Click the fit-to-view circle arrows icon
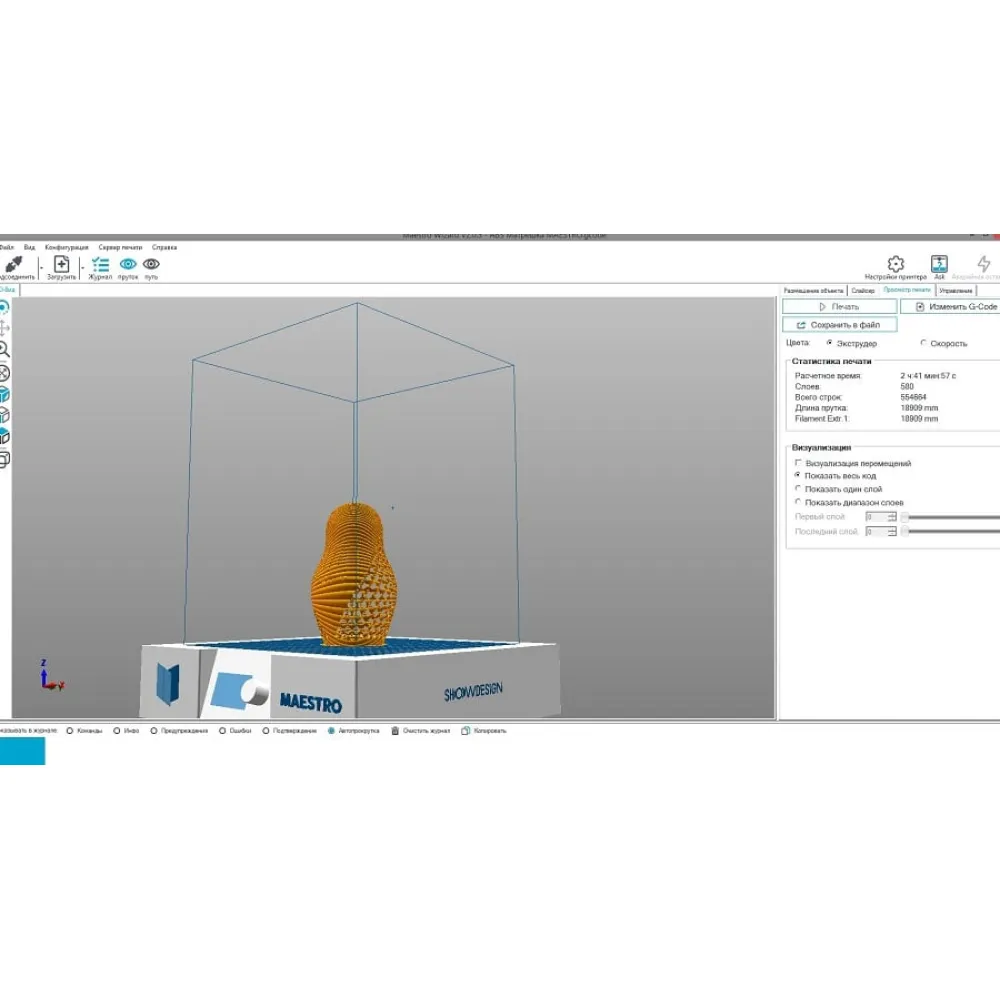1000x1000 pixels. pyautogui.click(x=4, y=373)
